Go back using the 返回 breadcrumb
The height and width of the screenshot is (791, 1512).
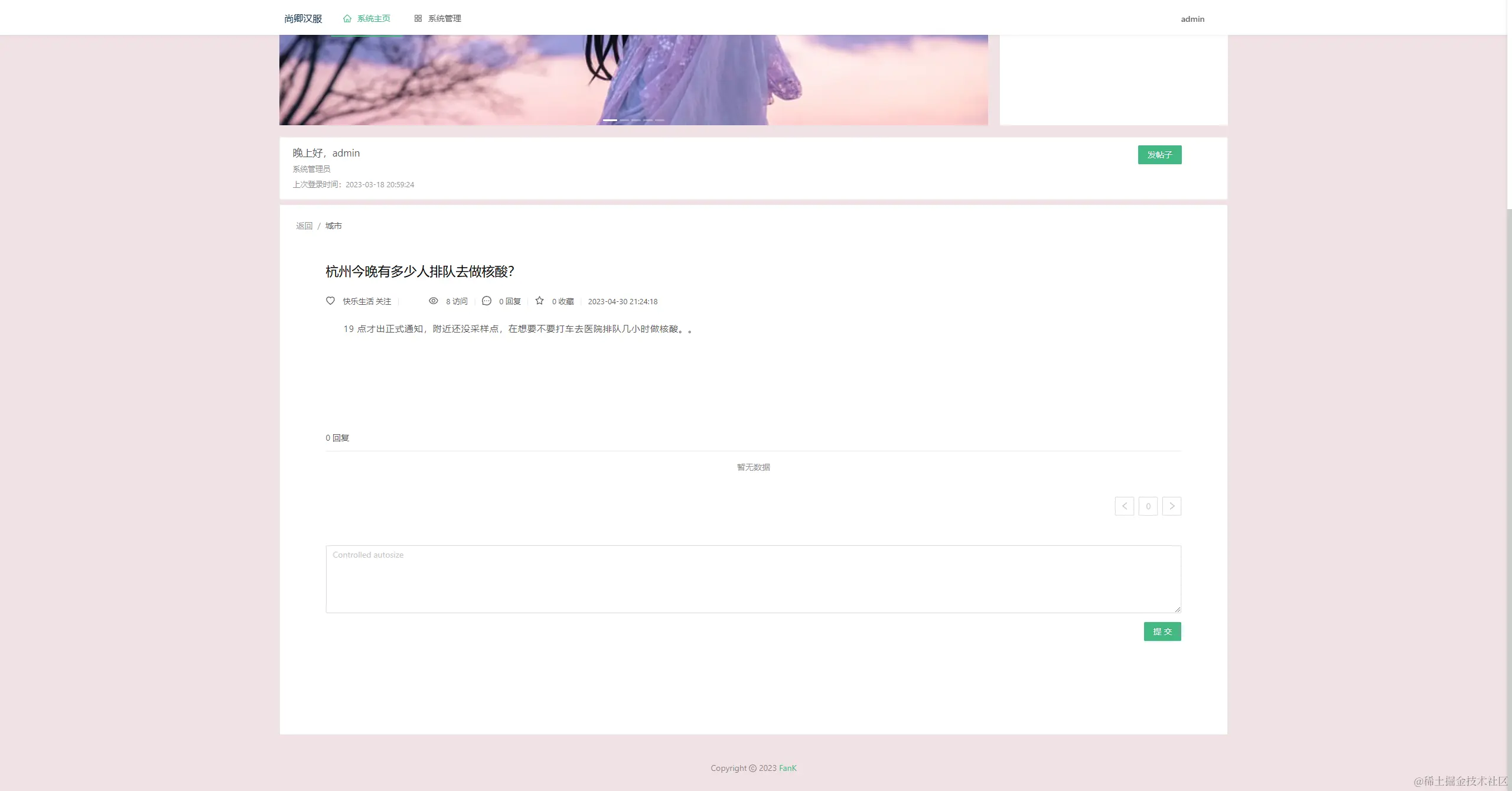(304, 226)
